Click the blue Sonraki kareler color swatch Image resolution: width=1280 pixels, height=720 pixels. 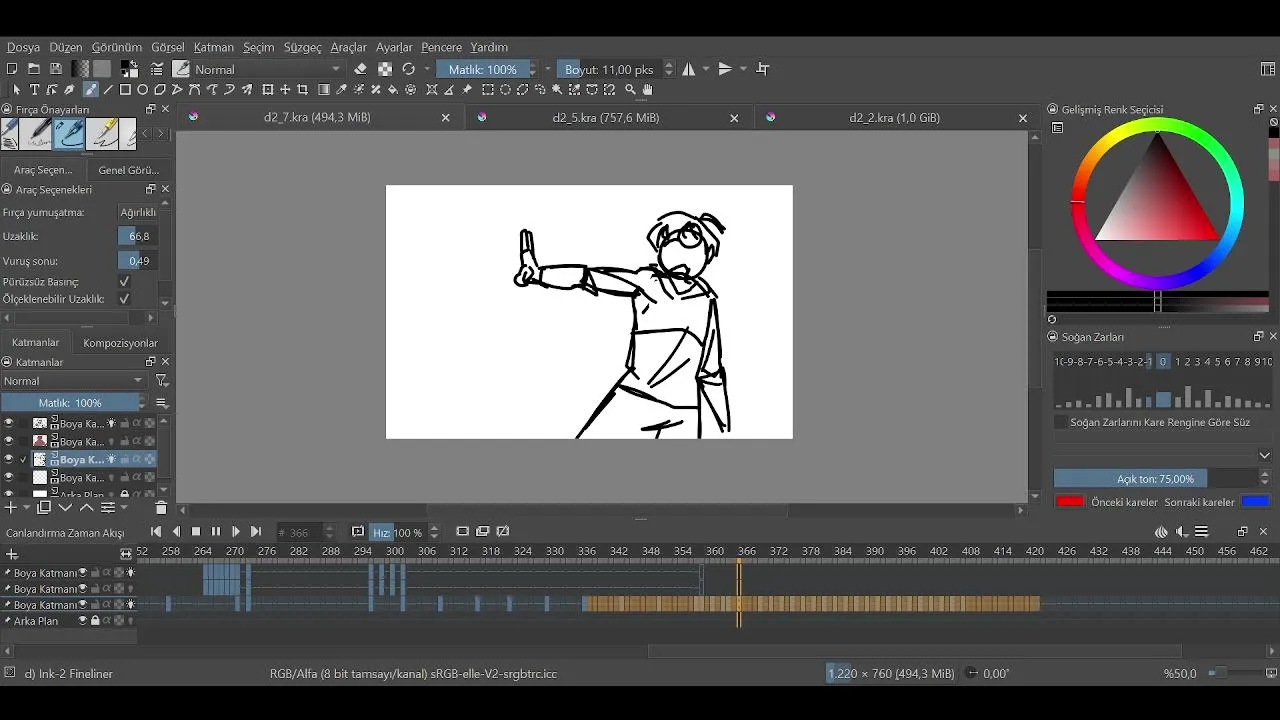click(1255, 502)
